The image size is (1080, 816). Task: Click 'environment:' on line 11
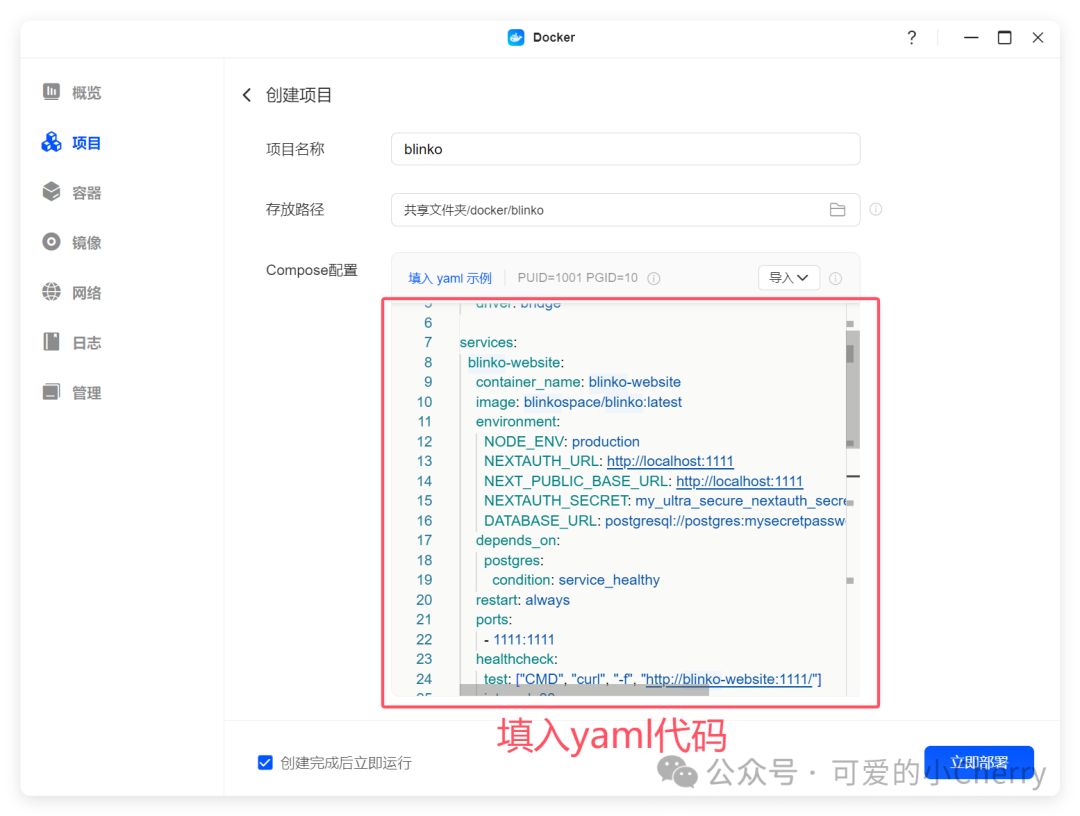point(518,421)
